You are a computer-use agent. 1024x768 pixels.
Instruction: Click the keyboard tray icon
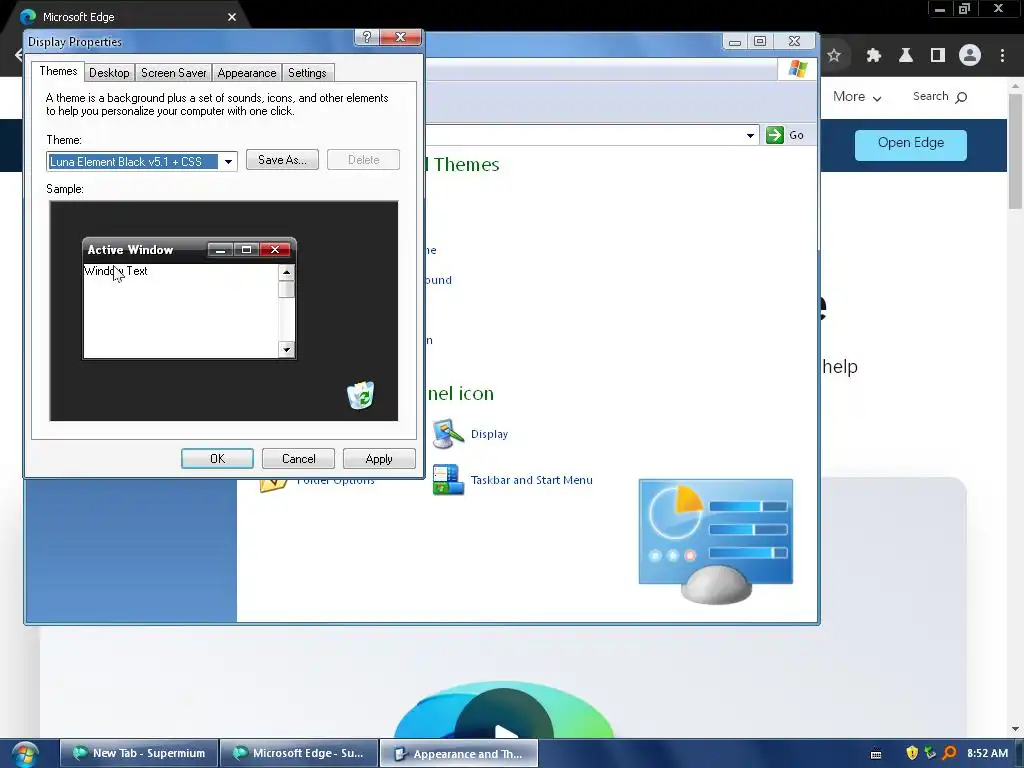tap(876, 754)
